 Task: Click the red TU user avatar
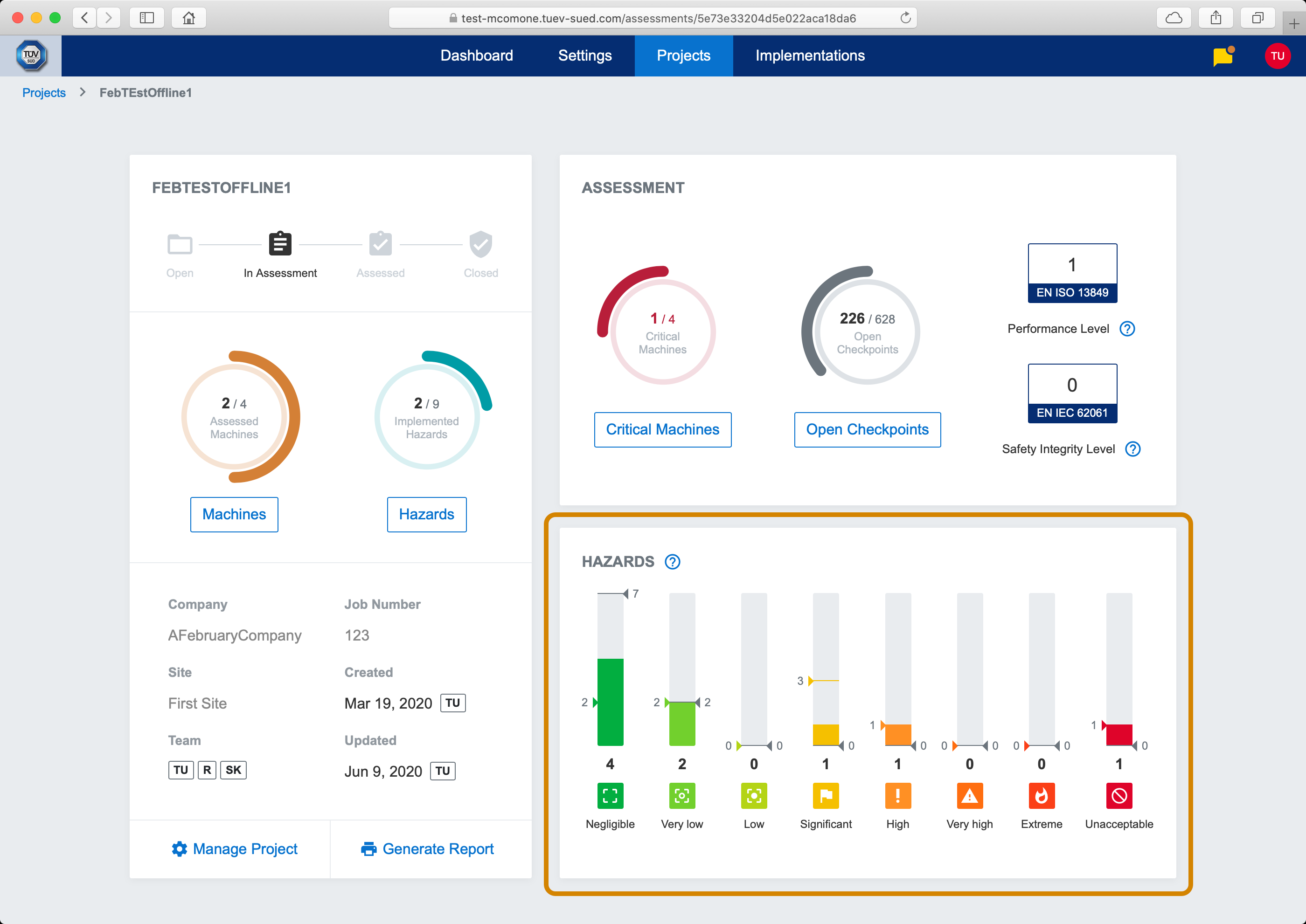(1277, 56)
